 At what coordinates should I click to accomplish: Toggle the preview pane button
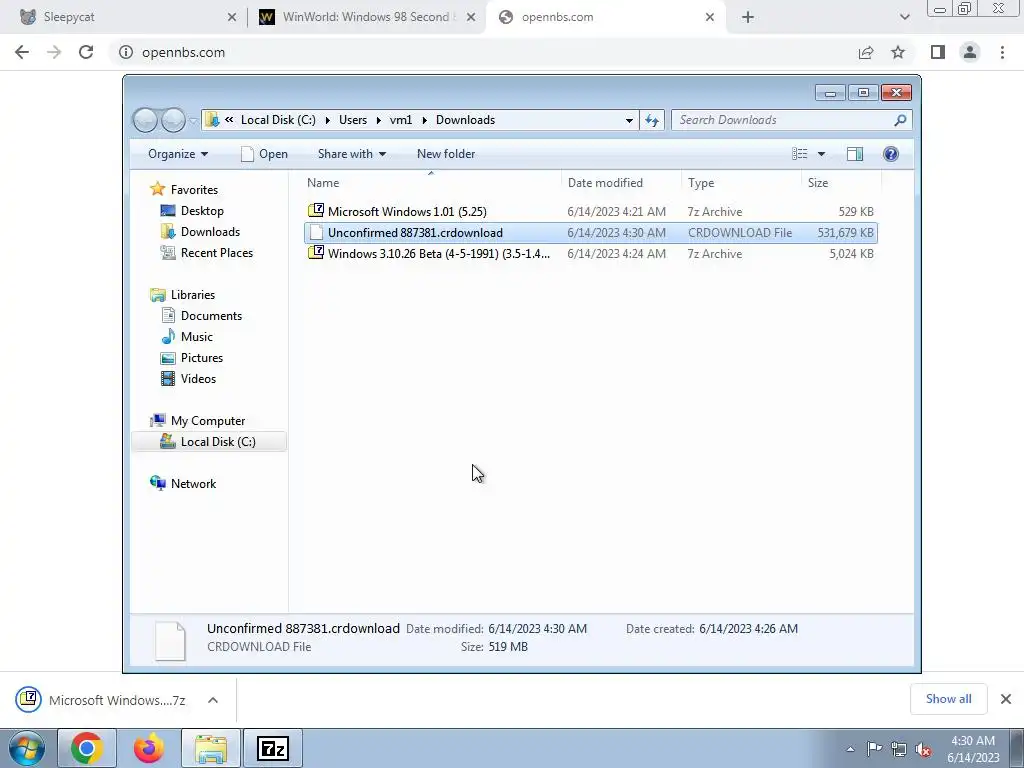tap(855, 154)
